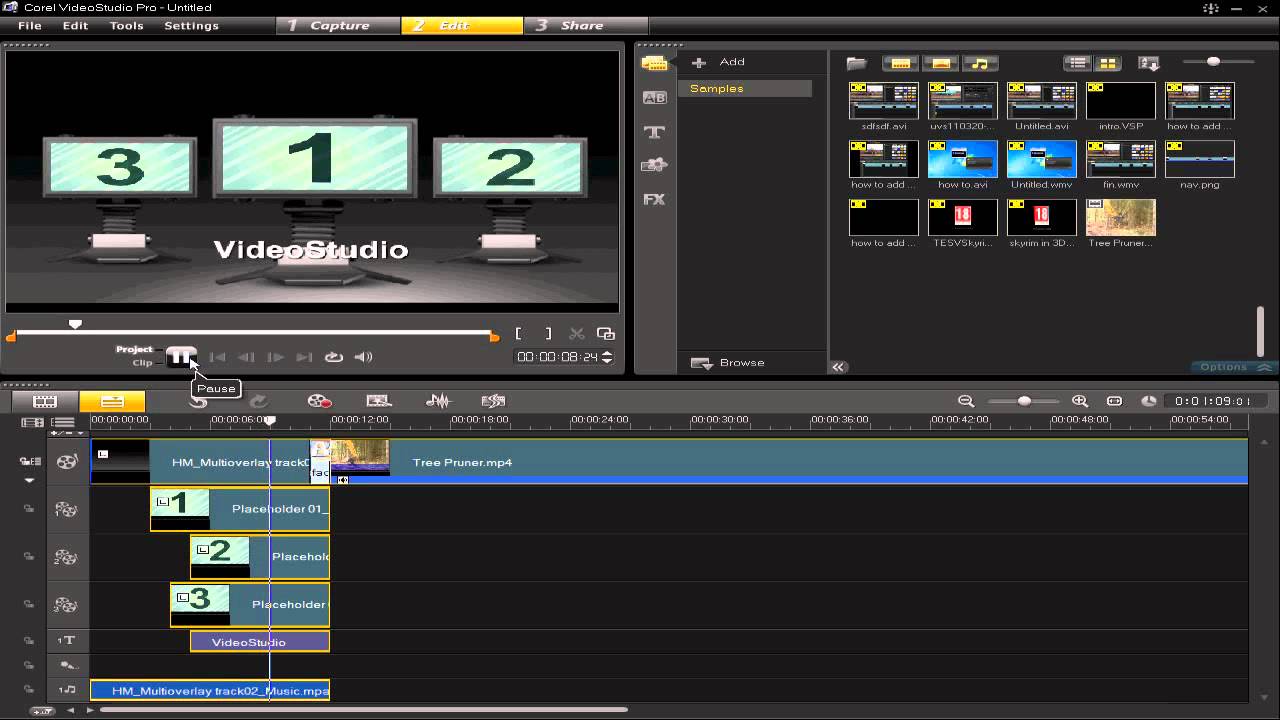The height and width of the screenshot is (720, 1280).
Task: Open the Title library (T icon)
Action: click(x=654, y=132)
